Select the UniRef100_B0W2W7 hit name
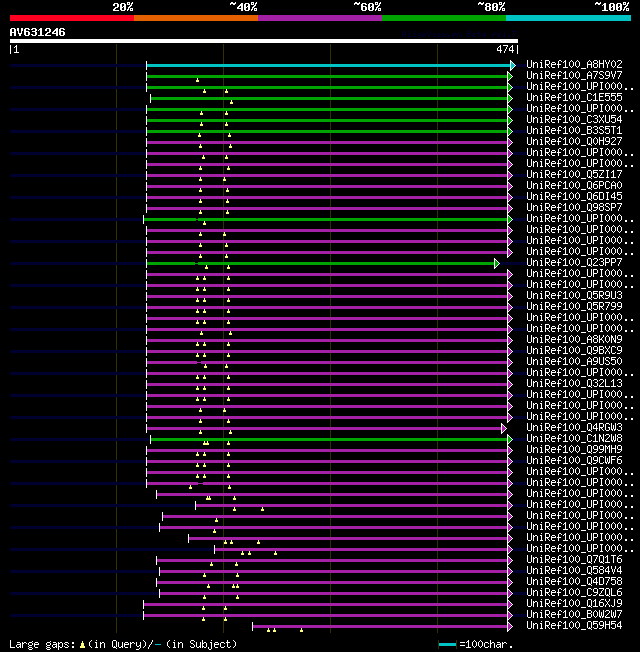This screenshot has height=652, width=640. [574, 615]
